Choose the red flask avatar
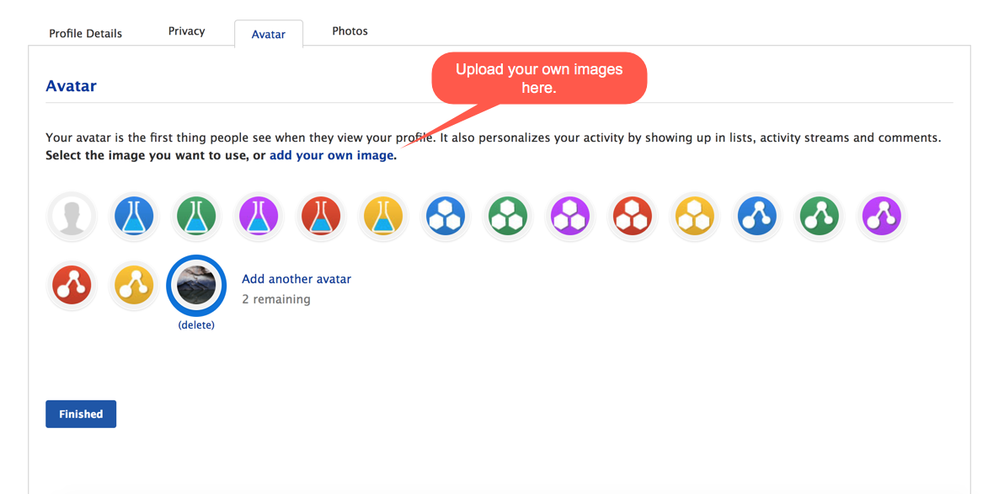Screen dimensions: 999x494 click(x=321, y=216)
